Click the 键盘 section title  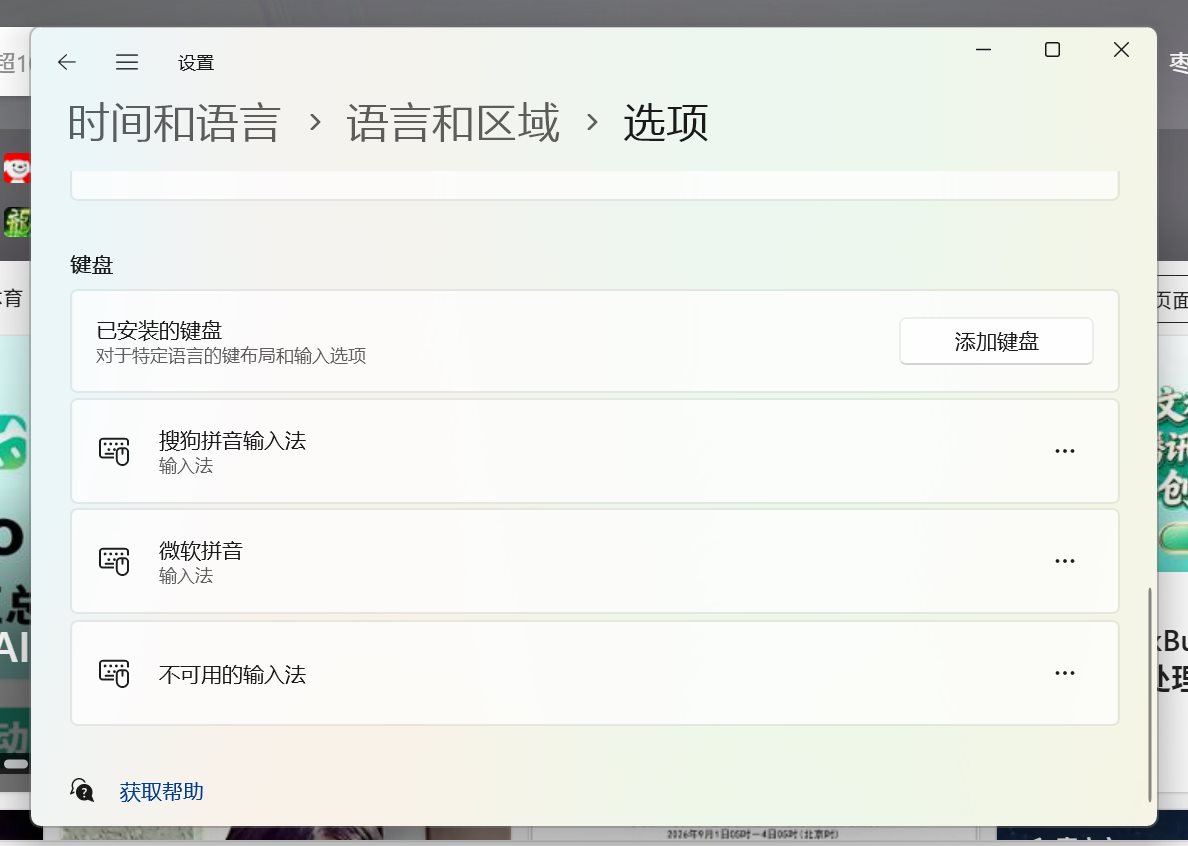coord(92,265)
